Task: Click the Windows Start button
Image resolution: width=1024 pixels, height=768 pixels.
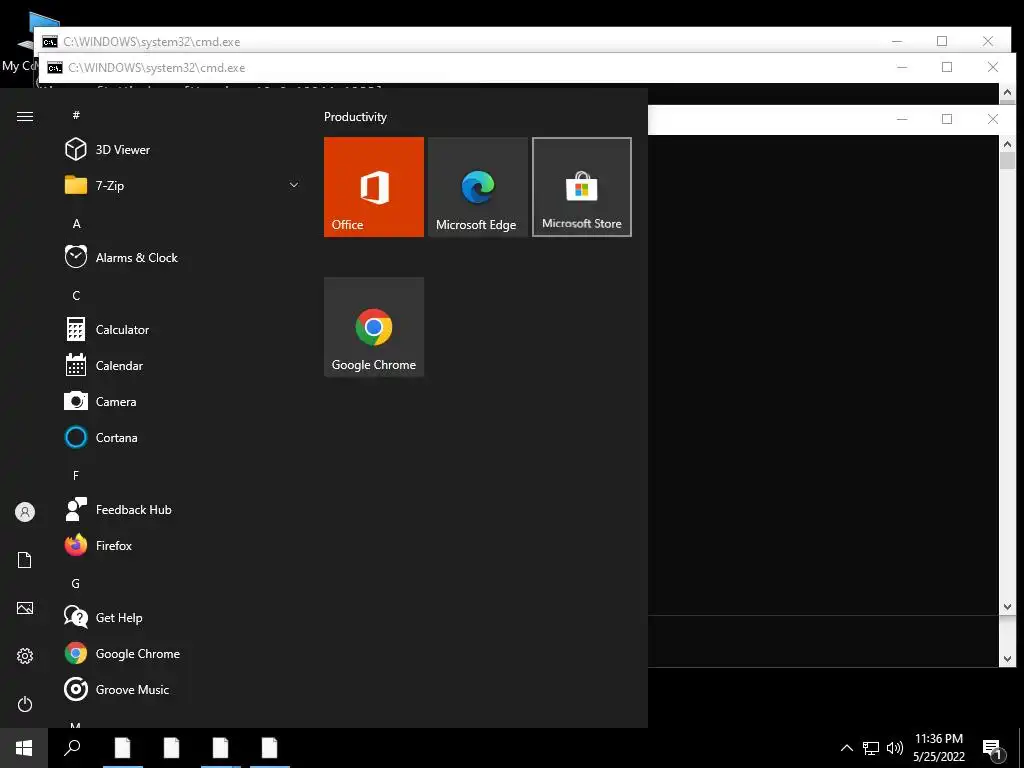Action: coord(24,748)
